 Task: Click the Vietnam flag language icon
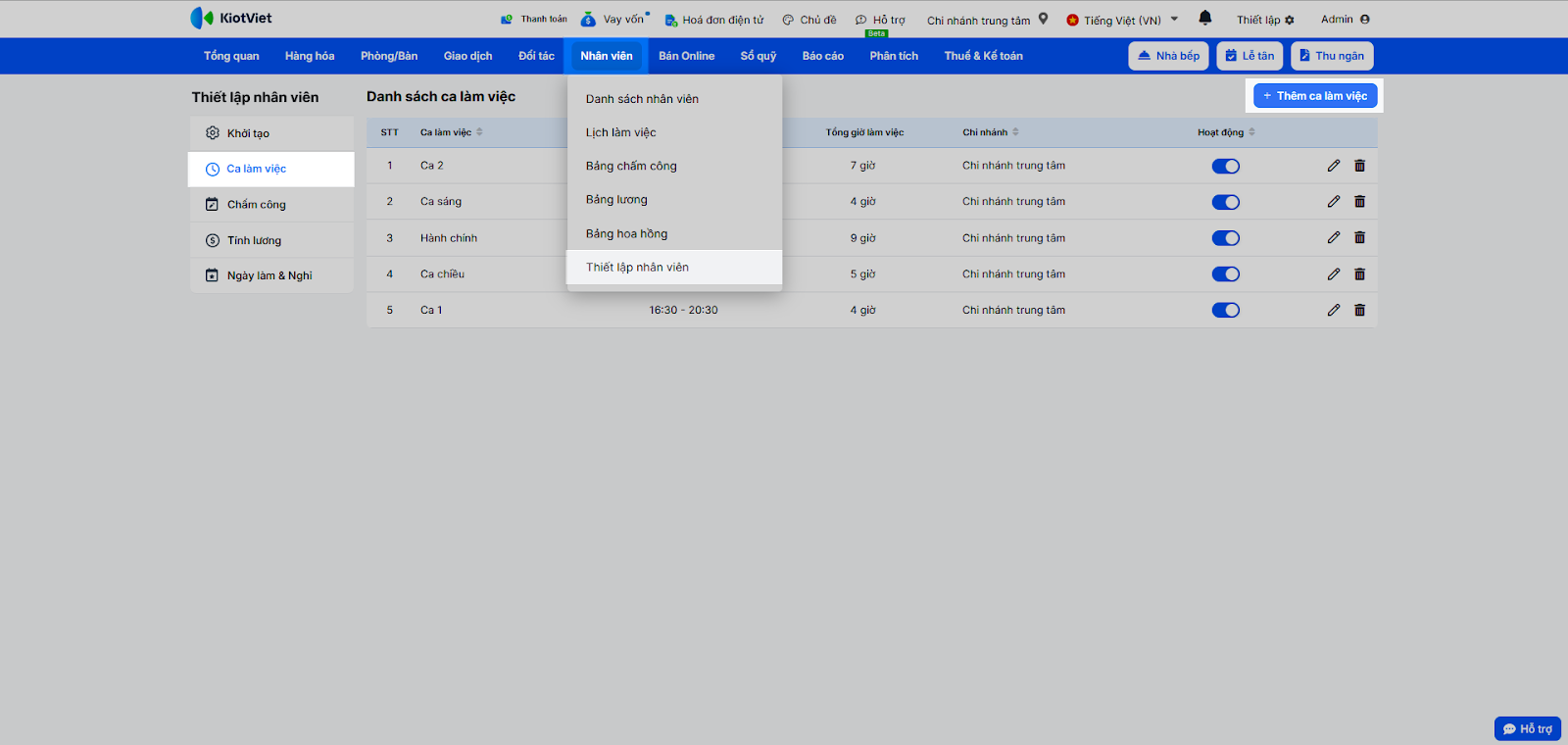click(x=1072, y=20)
